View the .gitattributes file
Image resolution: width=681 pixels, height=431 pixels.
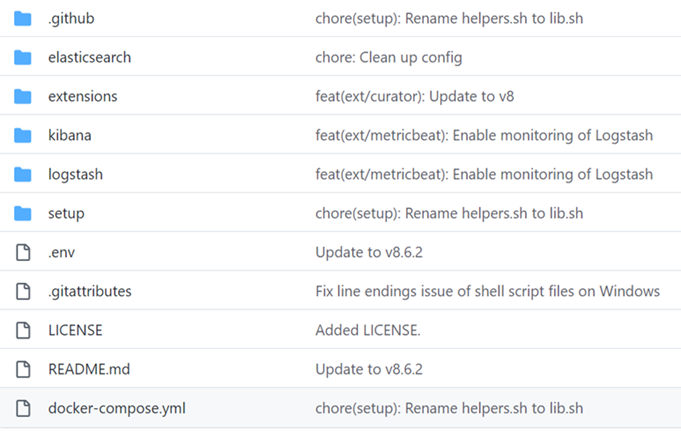(x=89, y=292)
